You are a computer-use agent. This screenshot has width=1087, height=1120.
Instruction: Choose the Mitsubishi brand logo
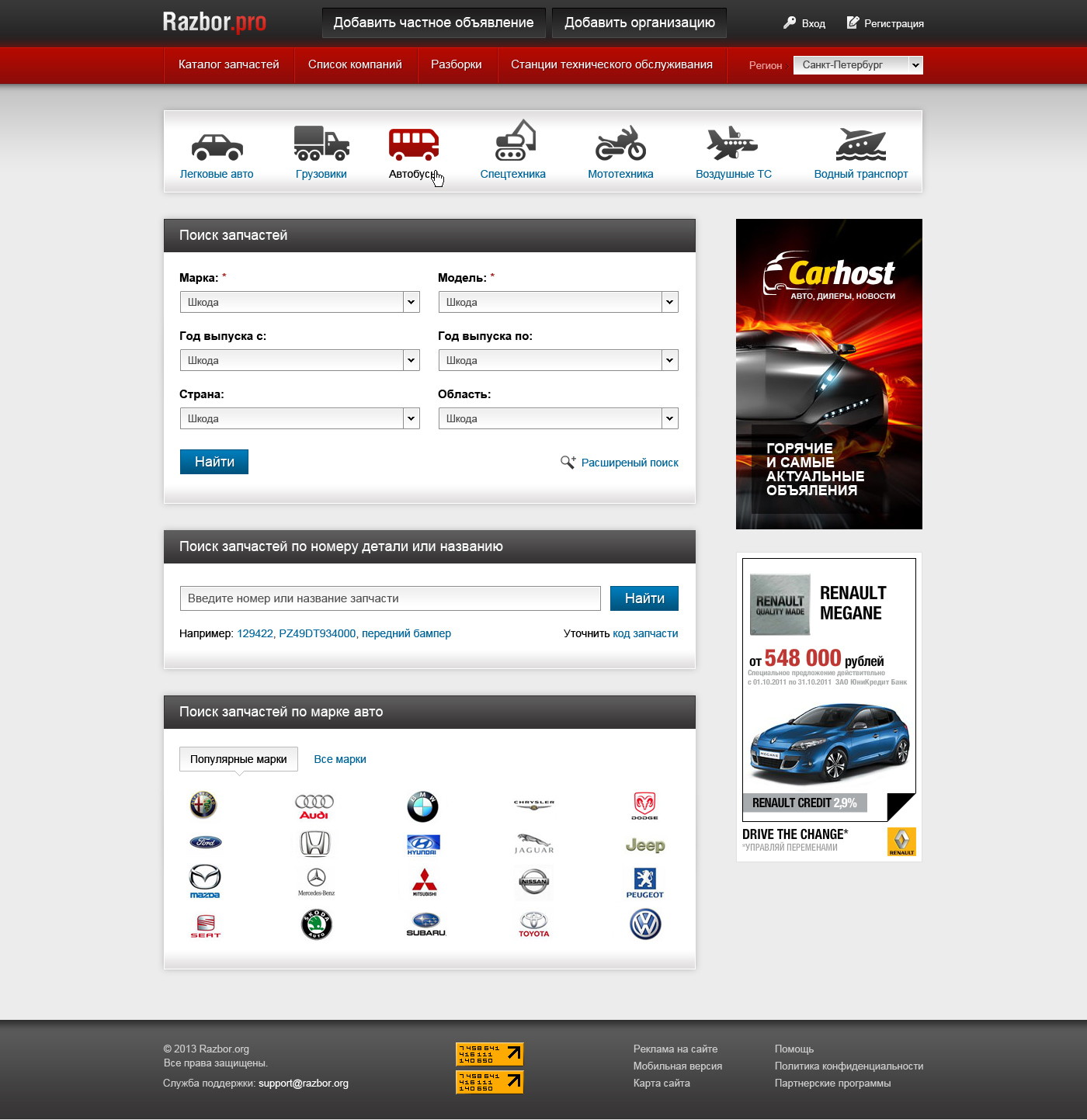pyautogui.click(x=425, y=882)
